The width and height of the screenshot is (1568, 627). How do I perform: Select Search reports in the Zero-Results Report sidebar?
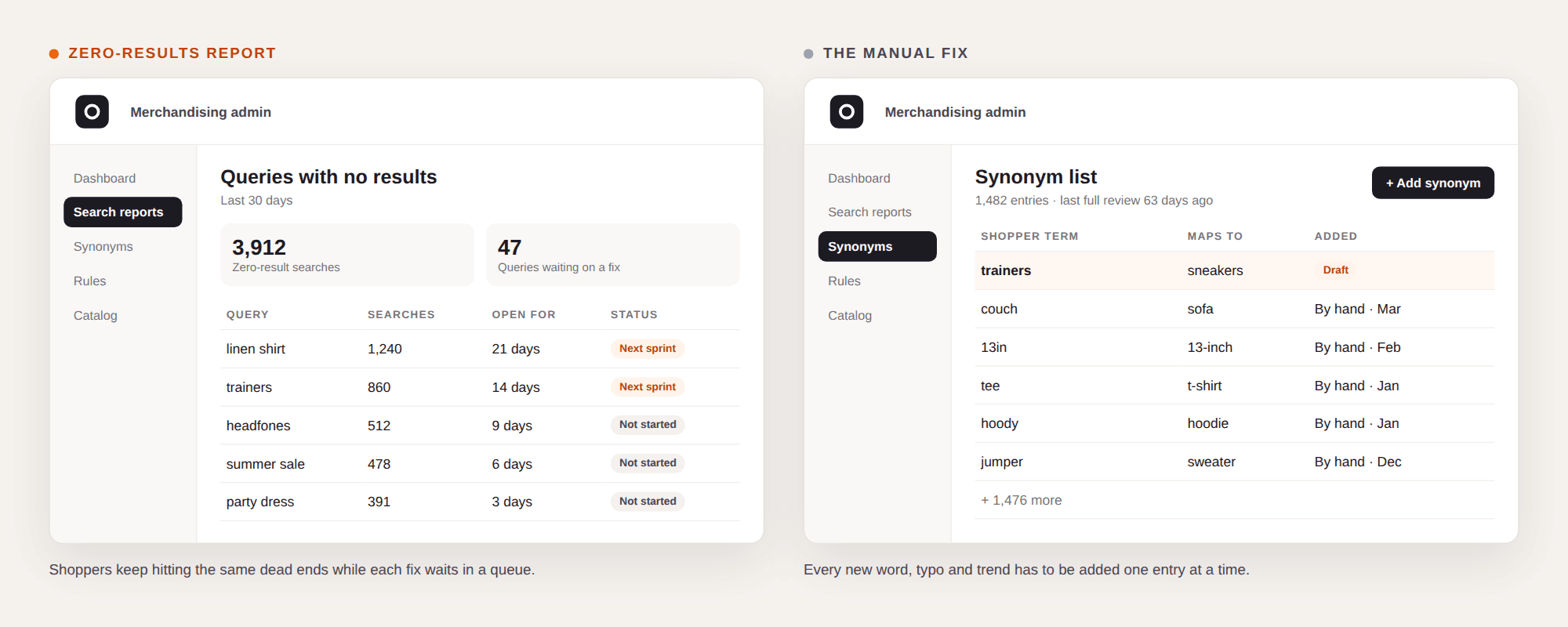[x=122, y=212]
